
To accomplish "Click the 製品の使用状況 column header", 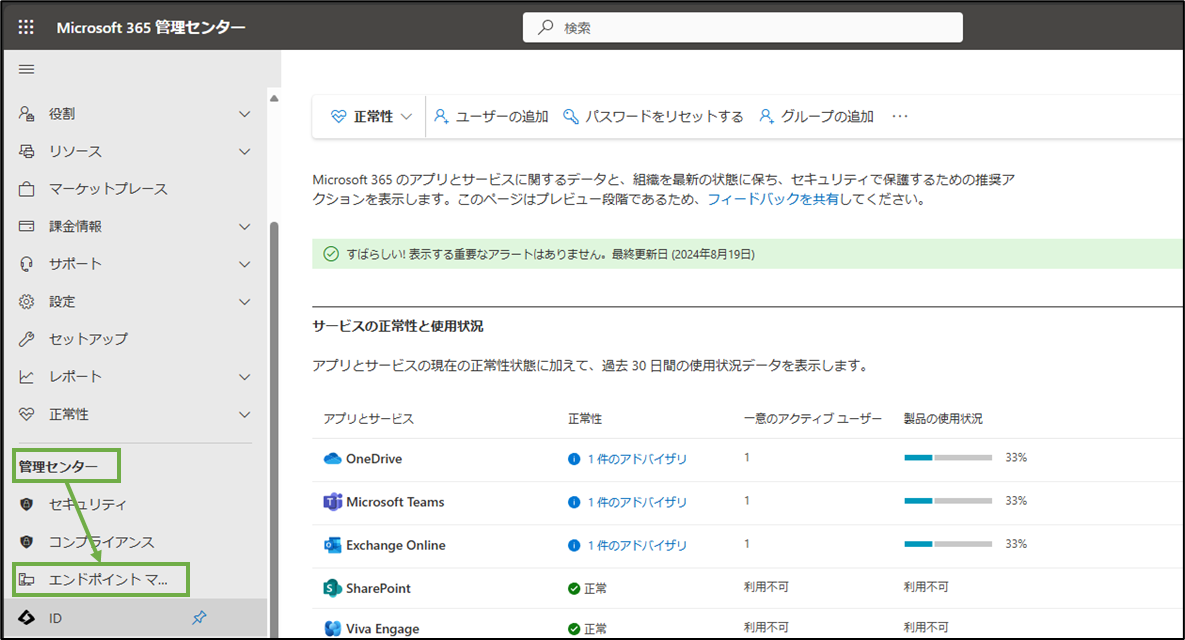I will point(943,419).
